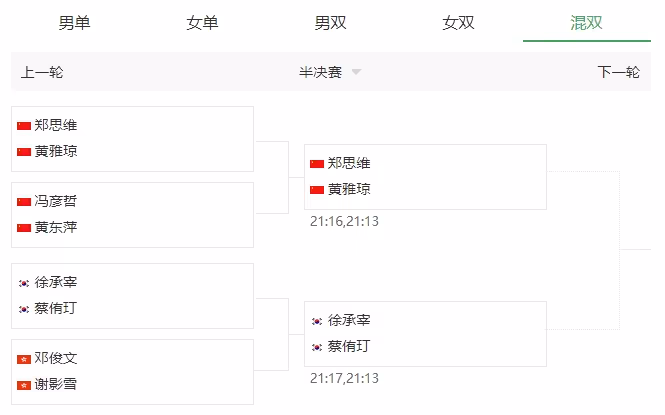The image size is (665, 415).
Task: Click China flag beside 郑思维 in first match
Action: tap(24, 126)
